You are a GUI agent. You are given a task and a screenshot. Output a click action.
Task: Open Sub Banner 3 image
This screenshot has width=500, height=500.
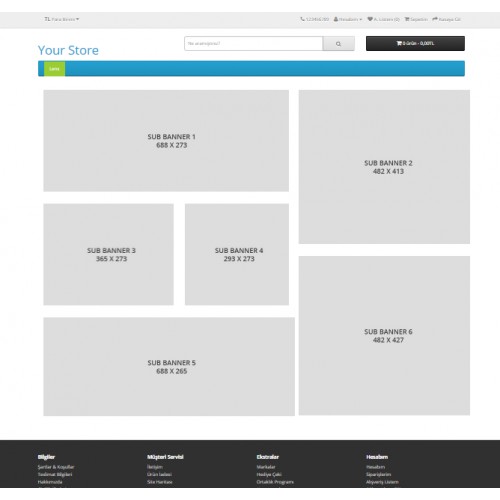[108, 254]
